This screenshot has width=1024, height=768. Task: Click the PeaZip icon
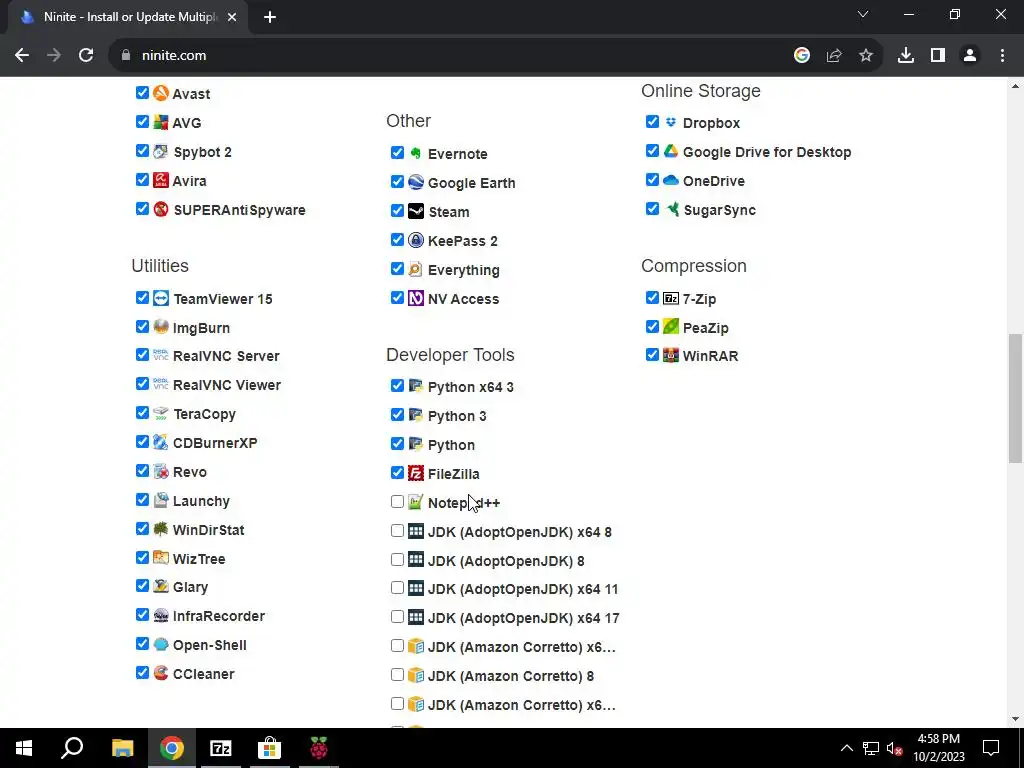point(671,327)
